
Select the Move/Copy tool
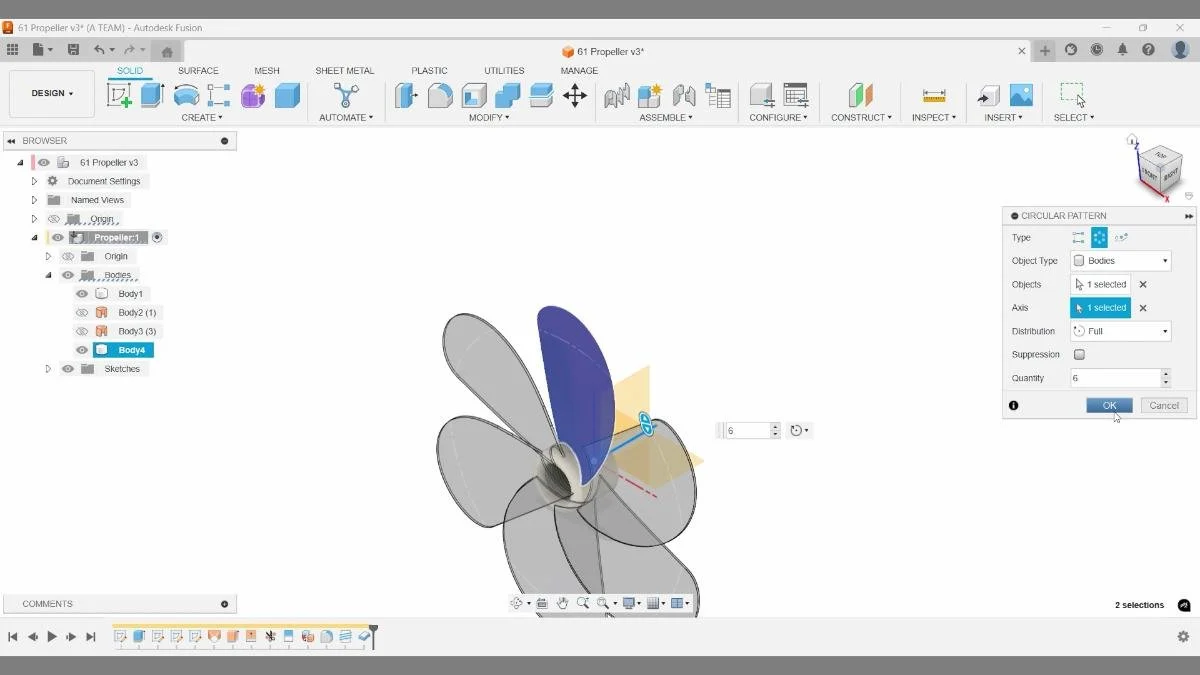click(x=574, y=94)
